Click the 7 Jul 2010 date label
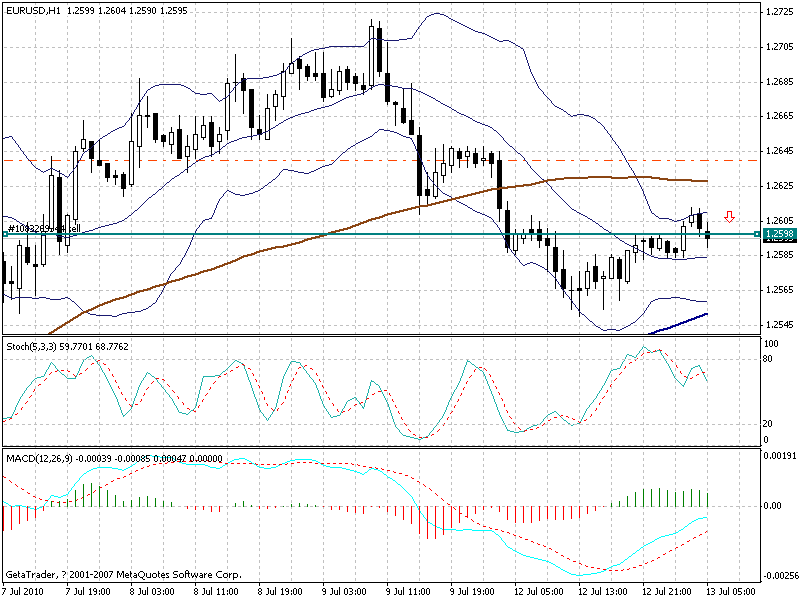This screenshot has width=800, height=600. 24,592
